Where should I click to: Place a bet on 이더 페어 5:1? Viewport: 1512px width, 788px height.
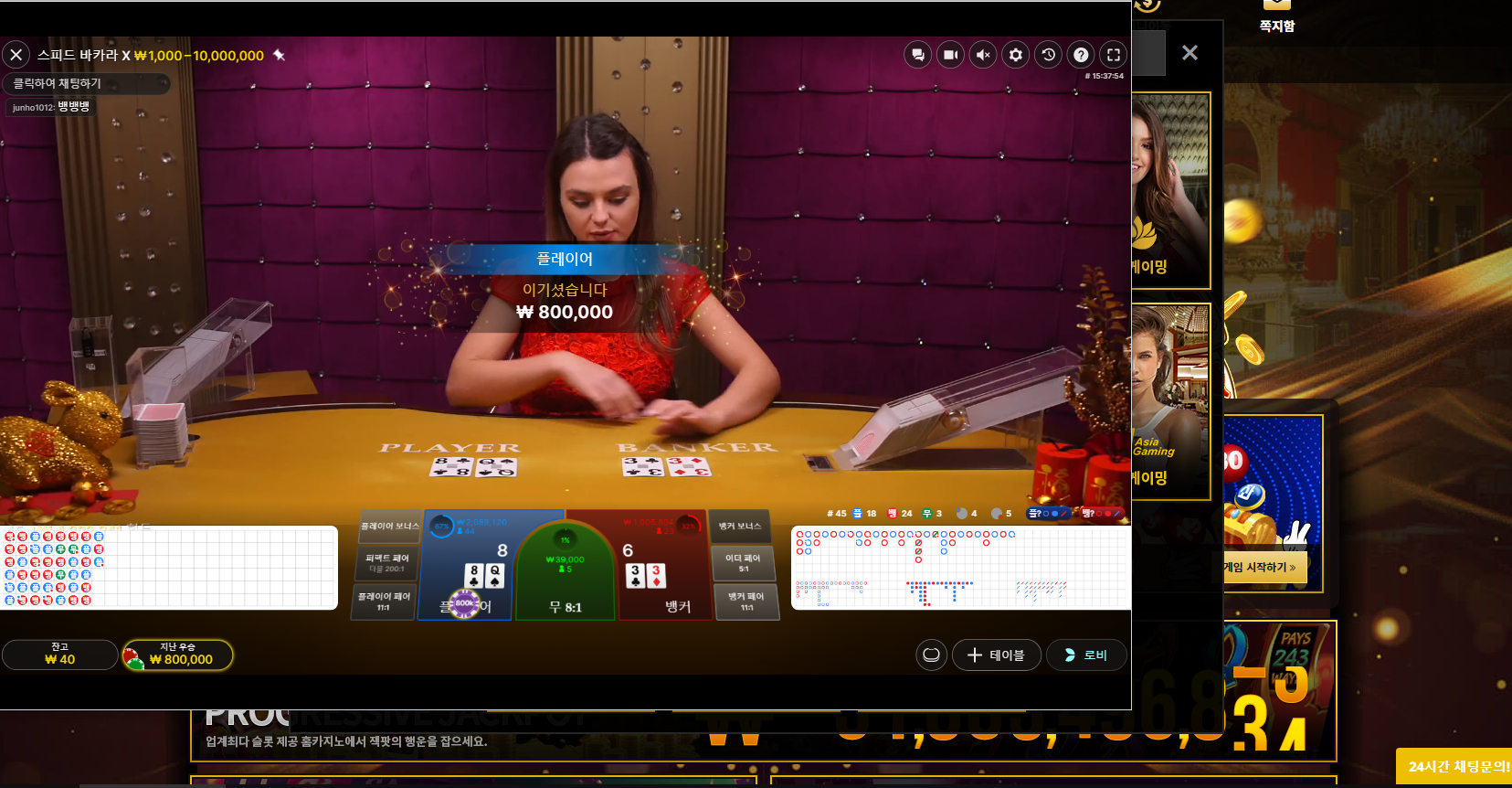[x=743, y=563]
